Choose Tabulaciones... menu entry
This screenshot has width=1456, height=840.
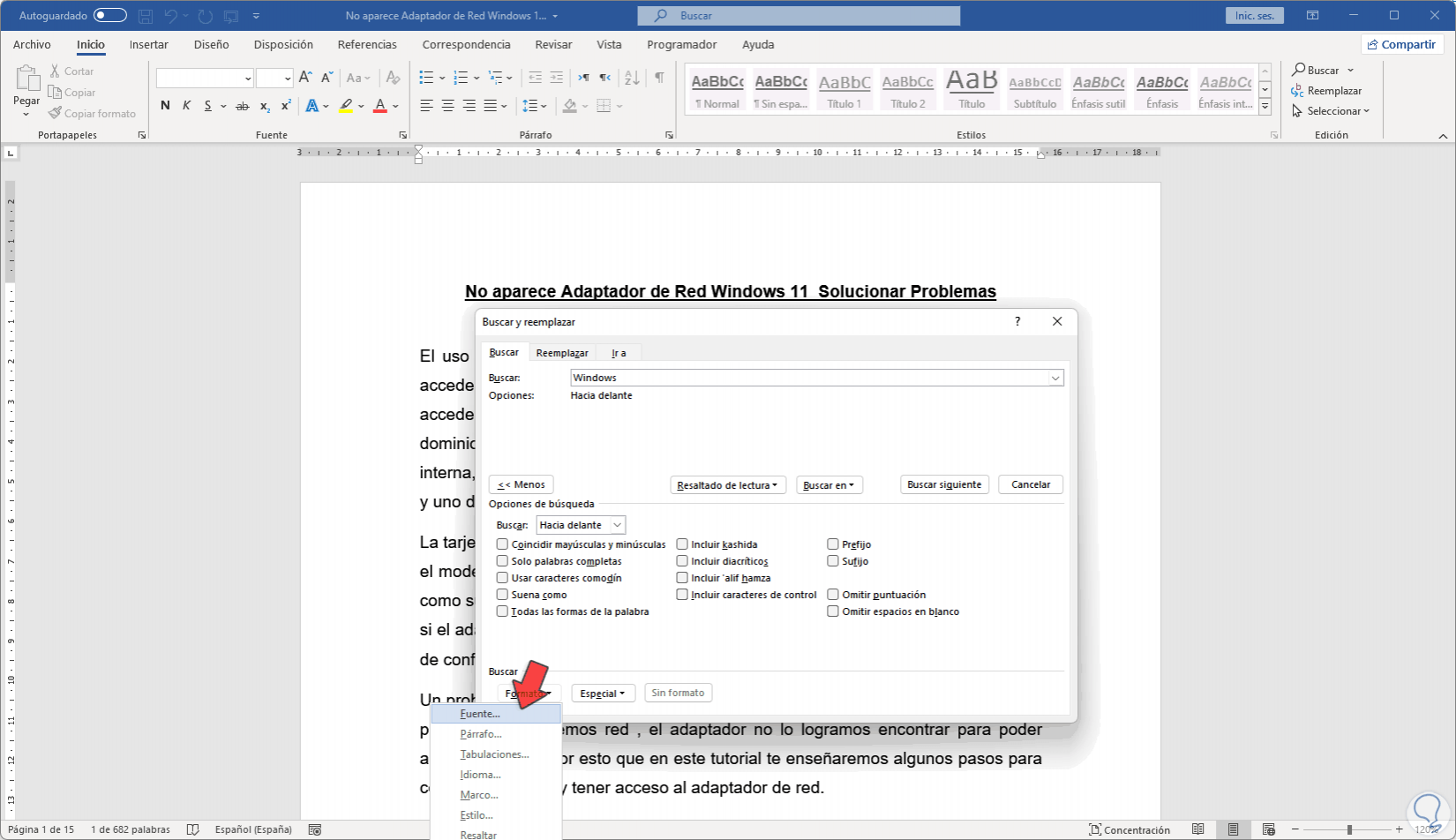(x=496, y=754)
